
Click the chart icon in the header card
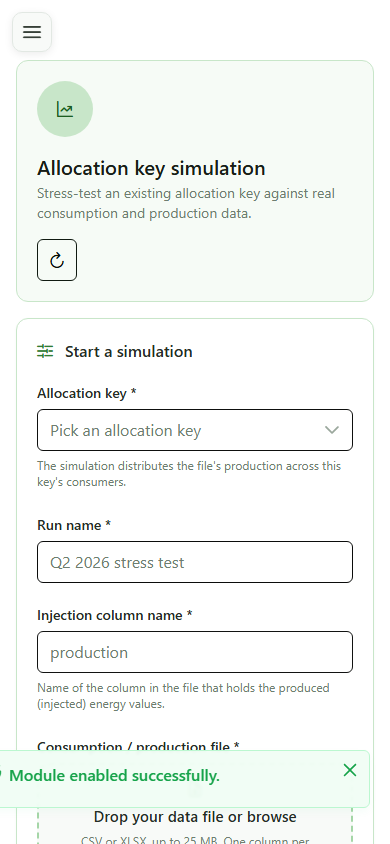(x=65, y=109)
